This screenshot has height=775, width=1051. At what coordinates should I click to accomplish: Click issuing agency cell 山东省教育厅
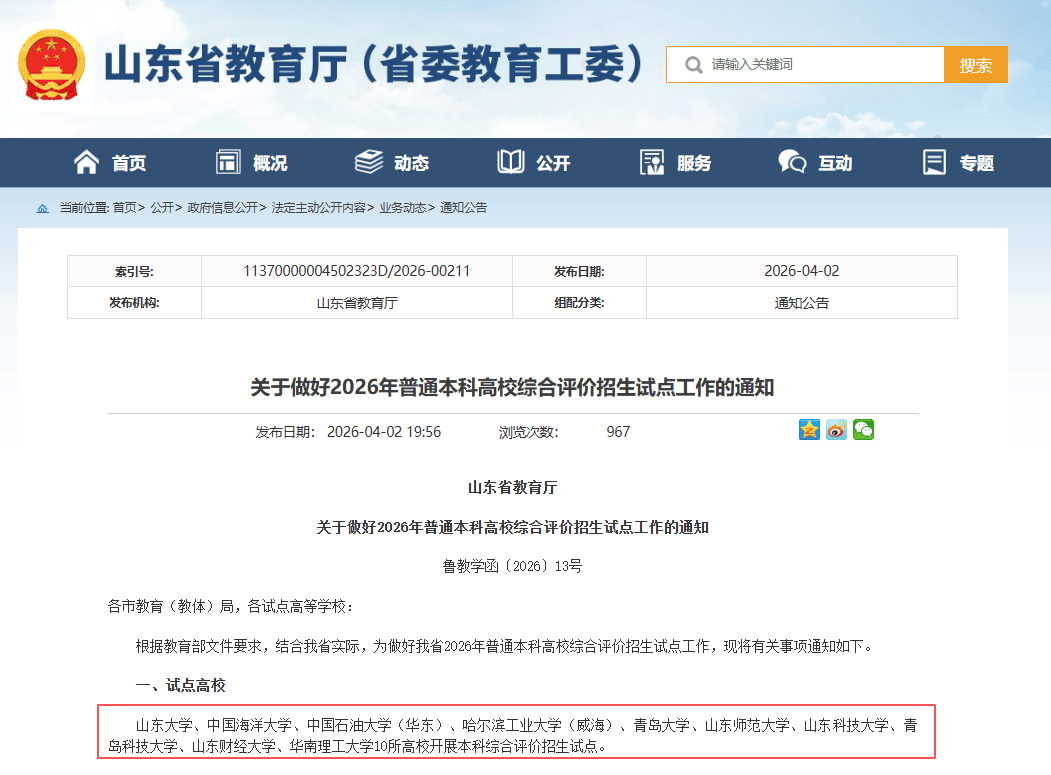tap(357, 303)
